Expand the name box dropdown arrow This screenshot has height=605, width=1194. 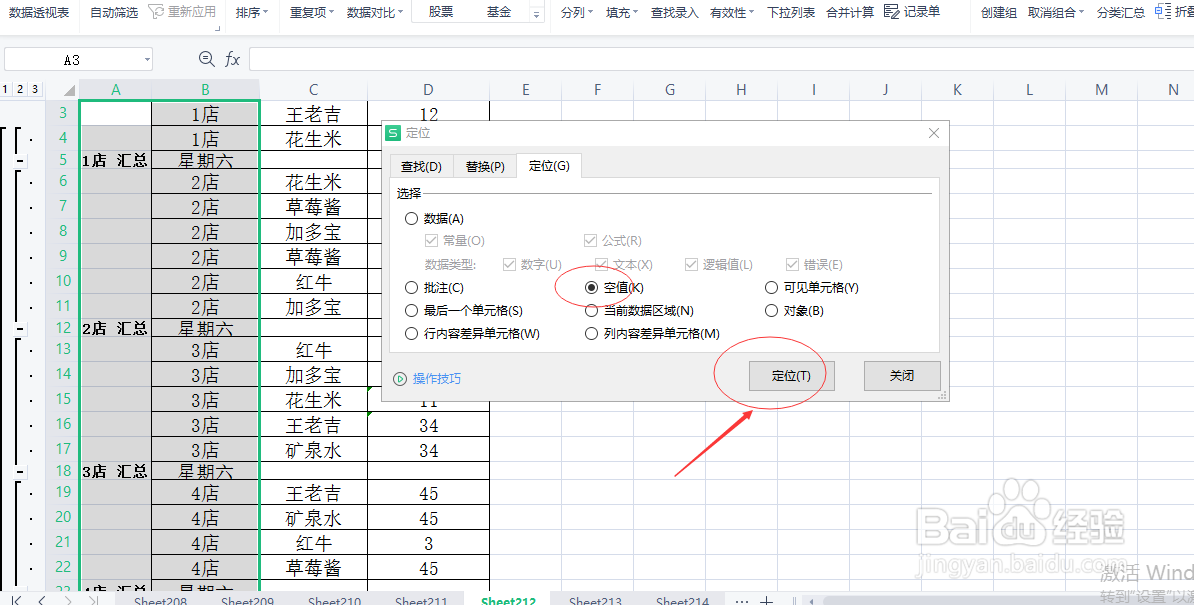tap(147, 59)
